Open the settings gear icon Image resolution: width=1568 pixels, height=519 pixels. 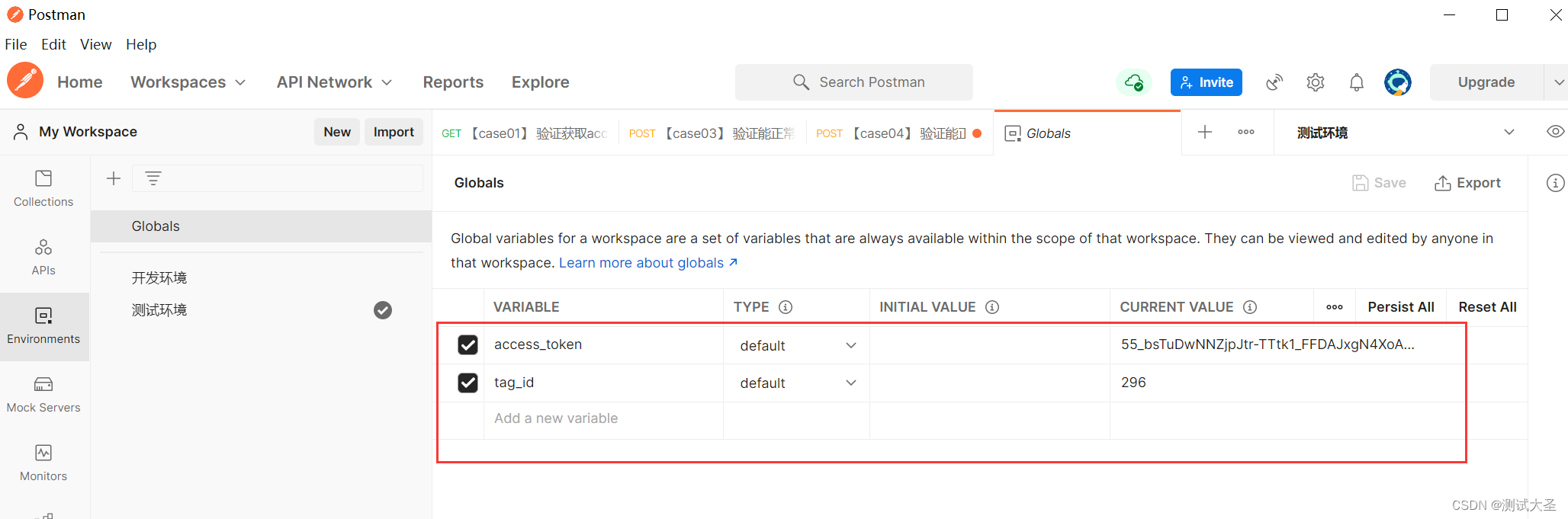[1316, 82]
